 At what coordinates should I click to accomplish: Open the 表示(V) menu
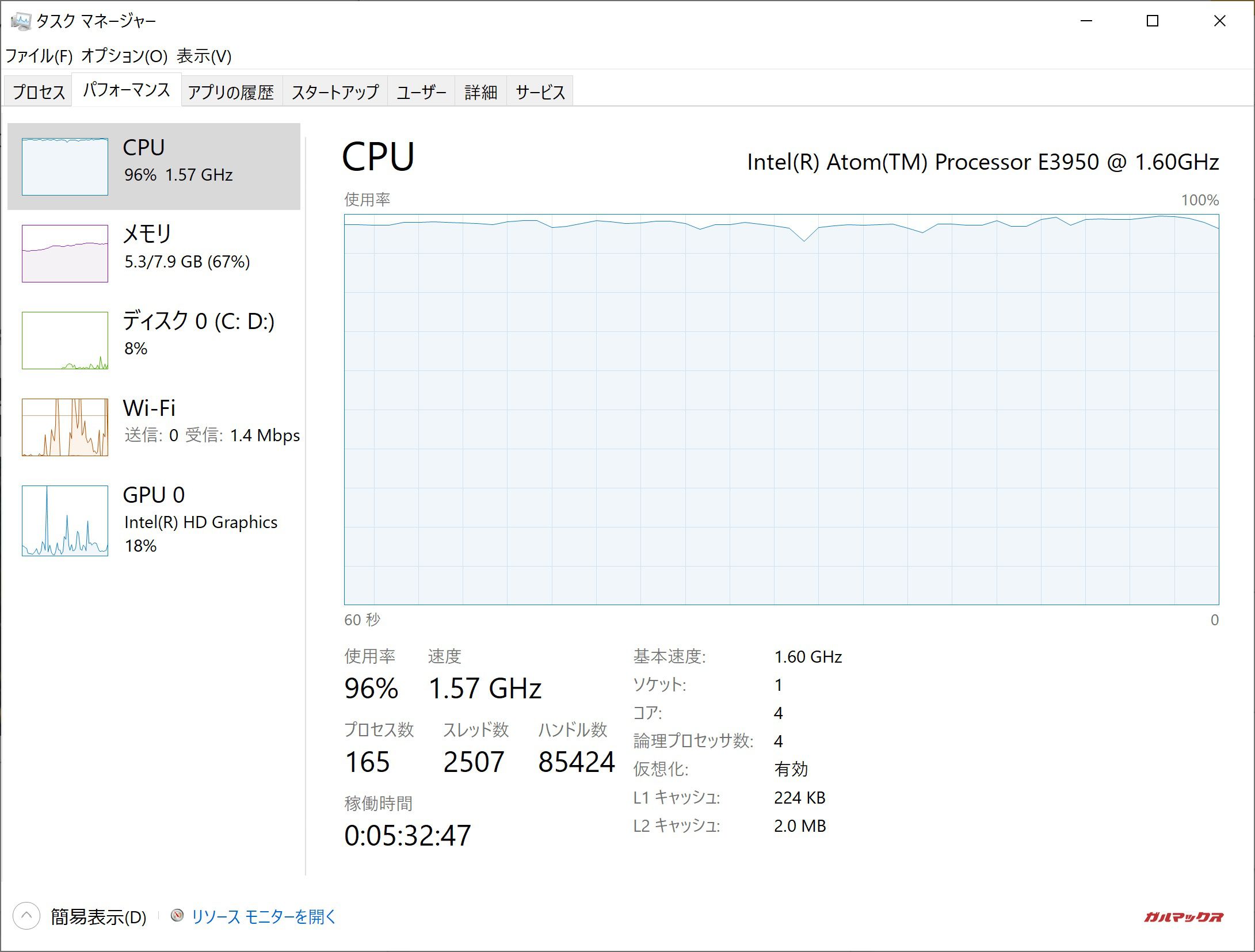tap(204, 56)
